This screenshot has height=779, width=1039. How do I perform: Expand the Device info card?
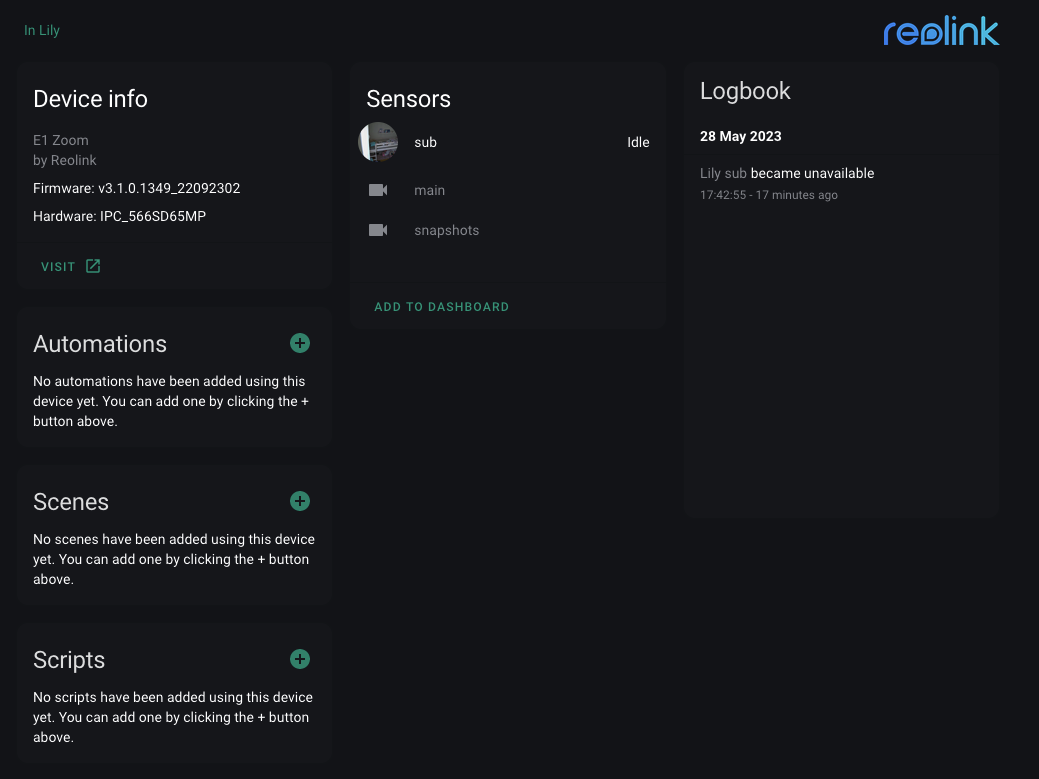pos(90,99)
